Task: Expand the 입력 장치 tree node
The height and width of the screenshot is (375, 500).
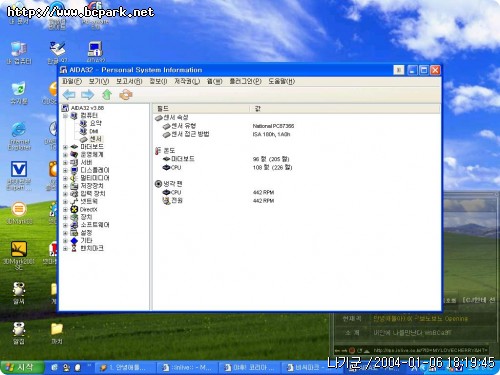Action: [x=65, y=194]
